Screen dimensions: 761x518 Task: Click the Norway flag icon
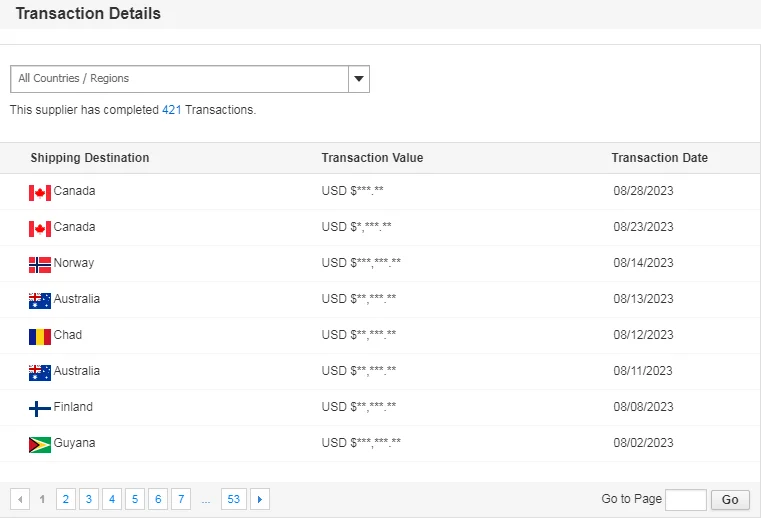40,264
